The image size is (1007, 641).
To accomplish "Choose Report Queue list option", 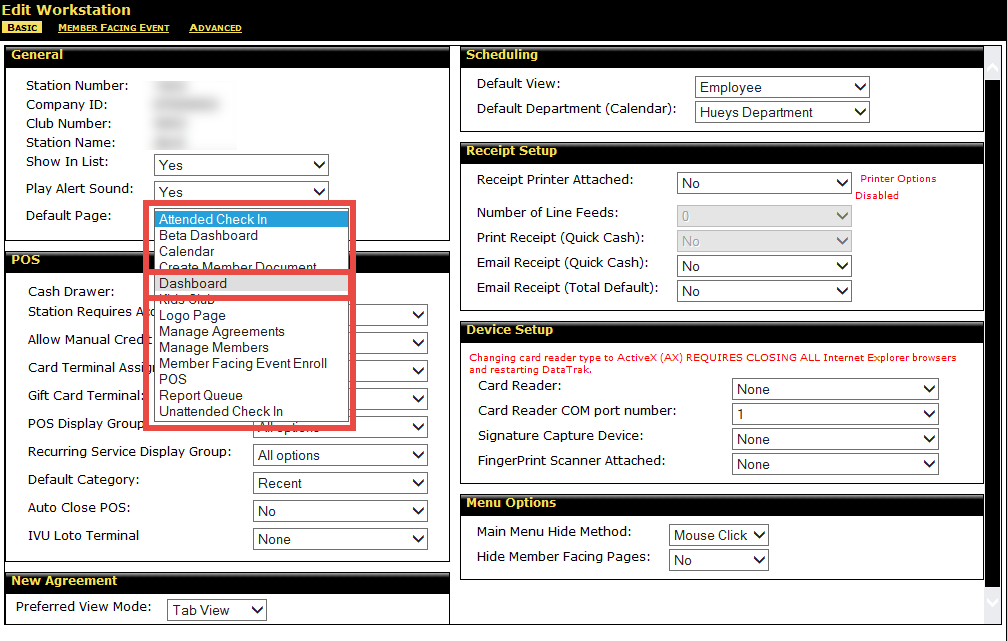I will [x=200, y=396].
